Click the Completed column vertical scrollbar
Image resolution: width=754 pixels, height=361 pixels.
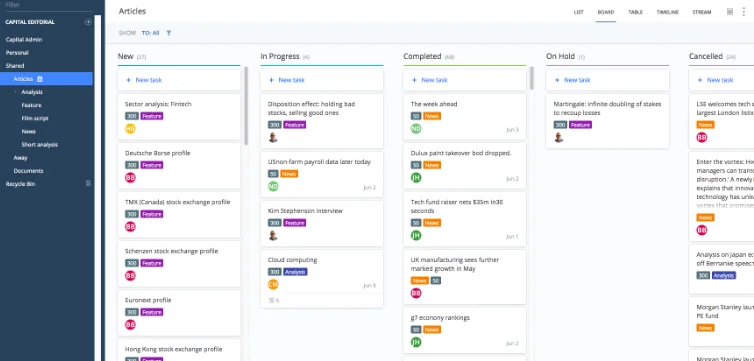pyautogui.click(x=531, y=78)
